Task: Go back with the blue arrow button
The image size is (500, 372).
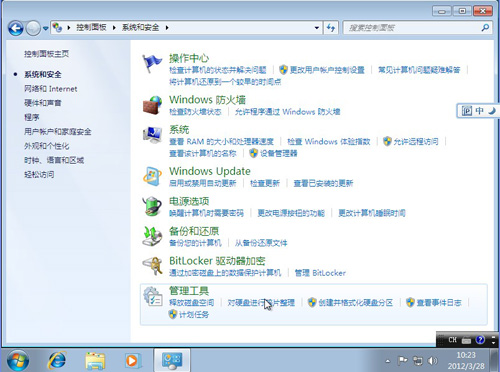Action: (x=16, y=28)
